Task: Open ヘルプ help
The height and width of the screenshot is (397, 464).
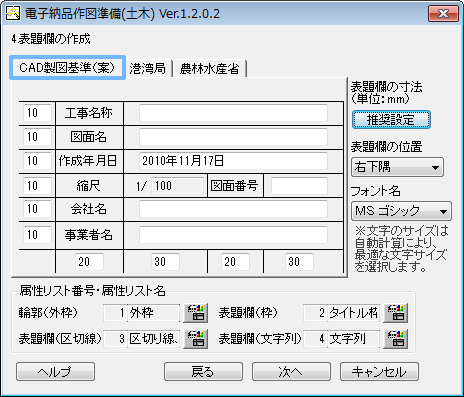Action: tap(55, 372)
